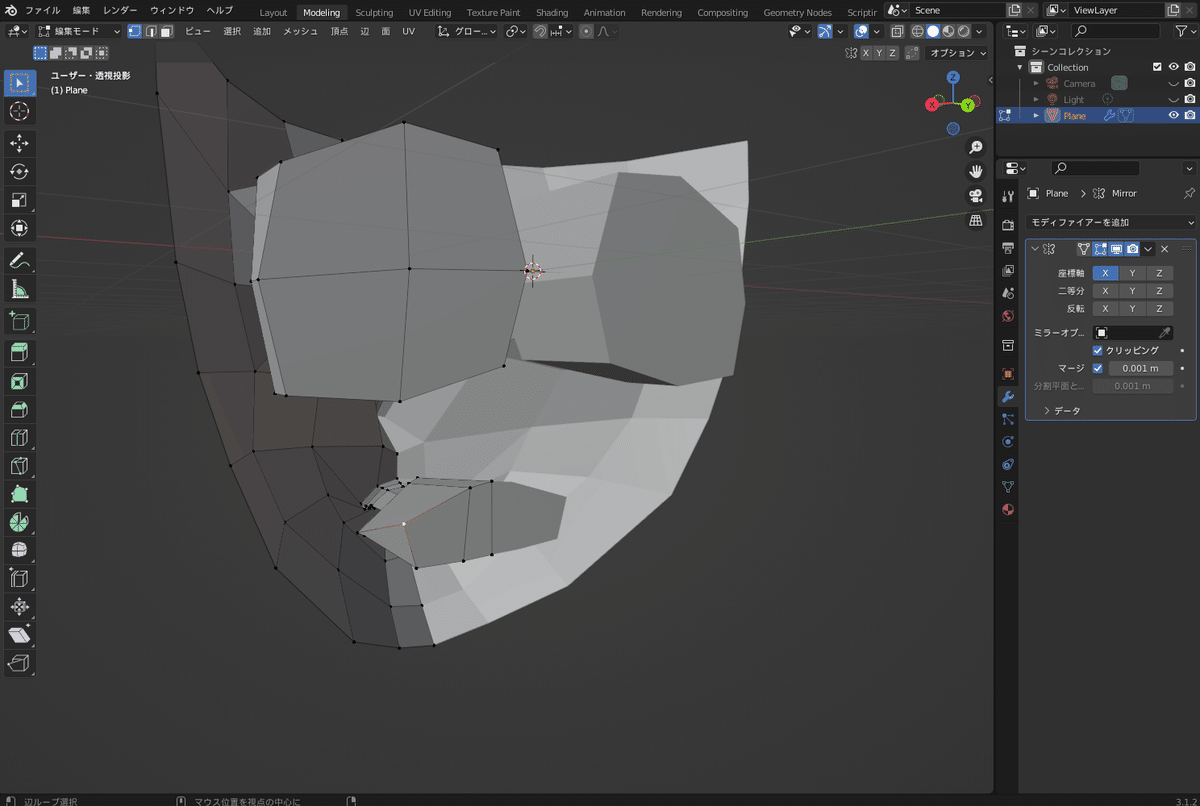Image resolution: width=1200 pixels, height=806 pixels.
Task: Toggle X-ray display in viewport header
Action: [x=896, y=31]
